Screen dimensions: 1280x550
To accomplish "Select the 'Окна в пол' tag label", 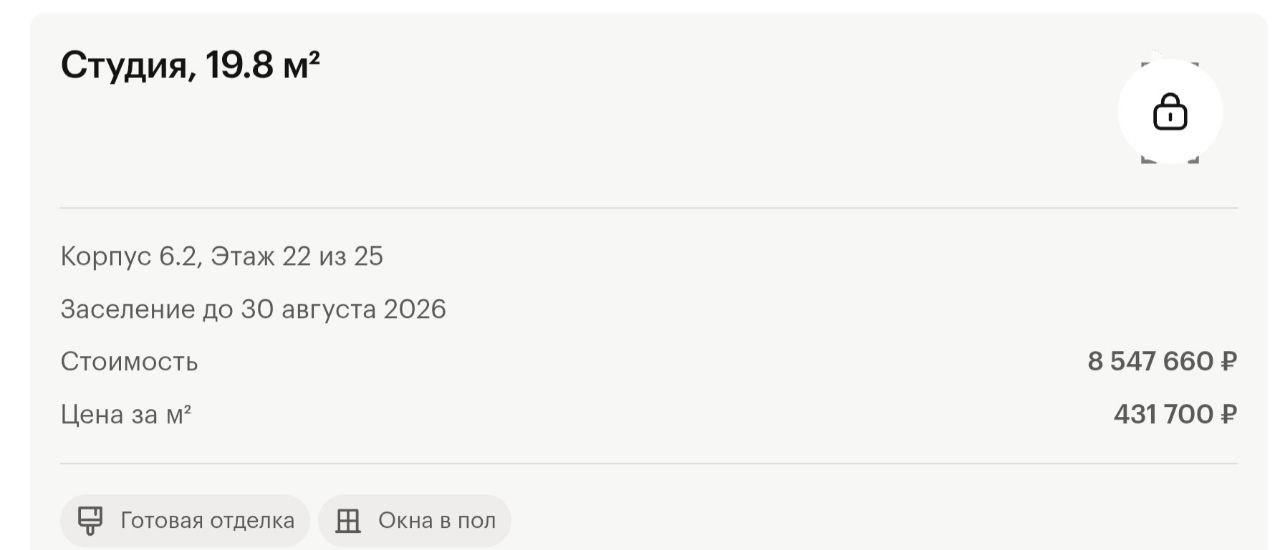I will pos(436,521).
